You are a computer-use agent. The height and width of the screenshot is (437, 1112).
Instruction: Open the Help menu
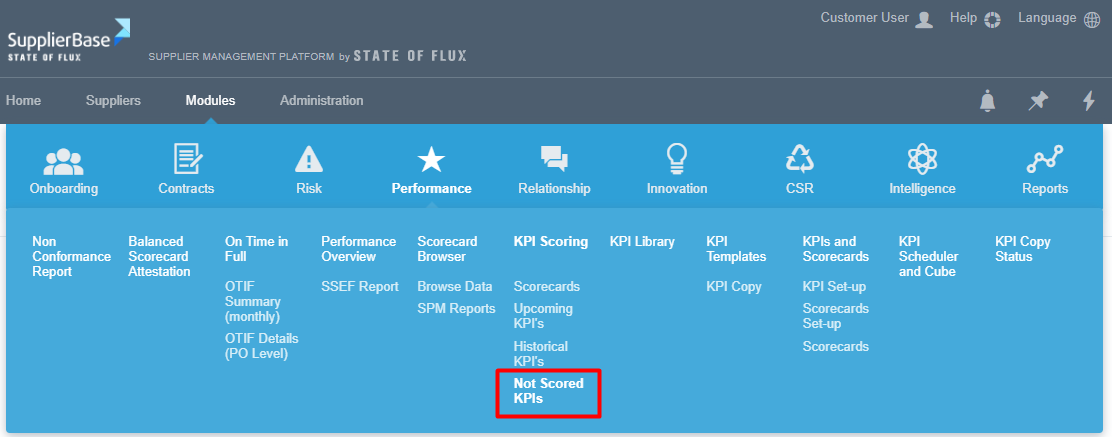tap(974, 19)
